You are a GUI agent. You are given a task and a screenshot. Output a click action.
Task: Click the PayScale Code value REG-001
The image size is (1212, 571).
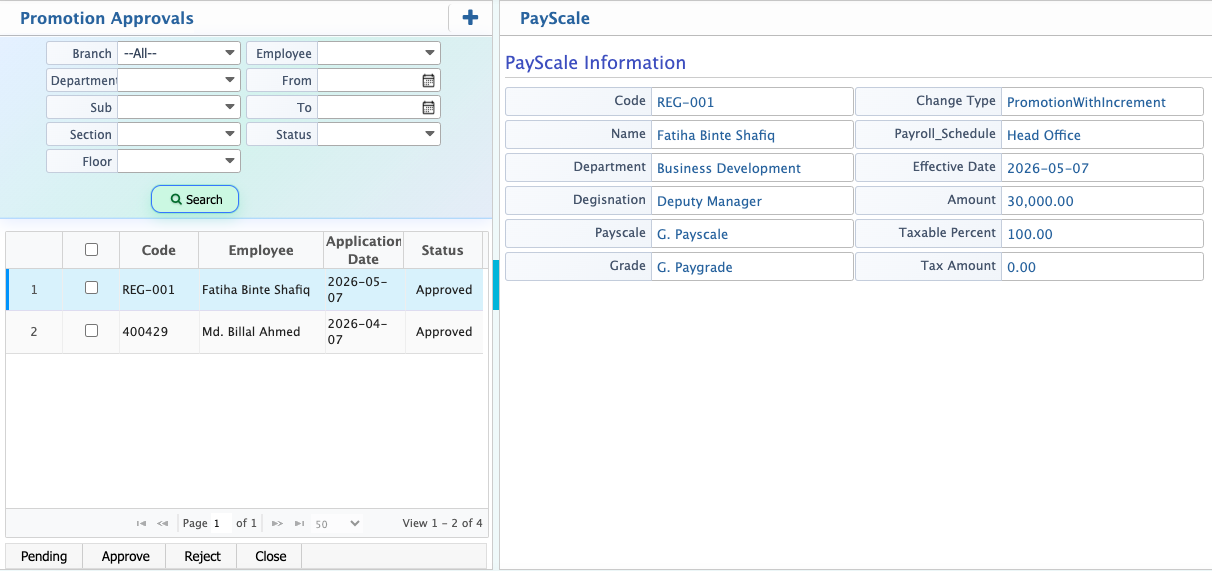click(x=685, y=102)
